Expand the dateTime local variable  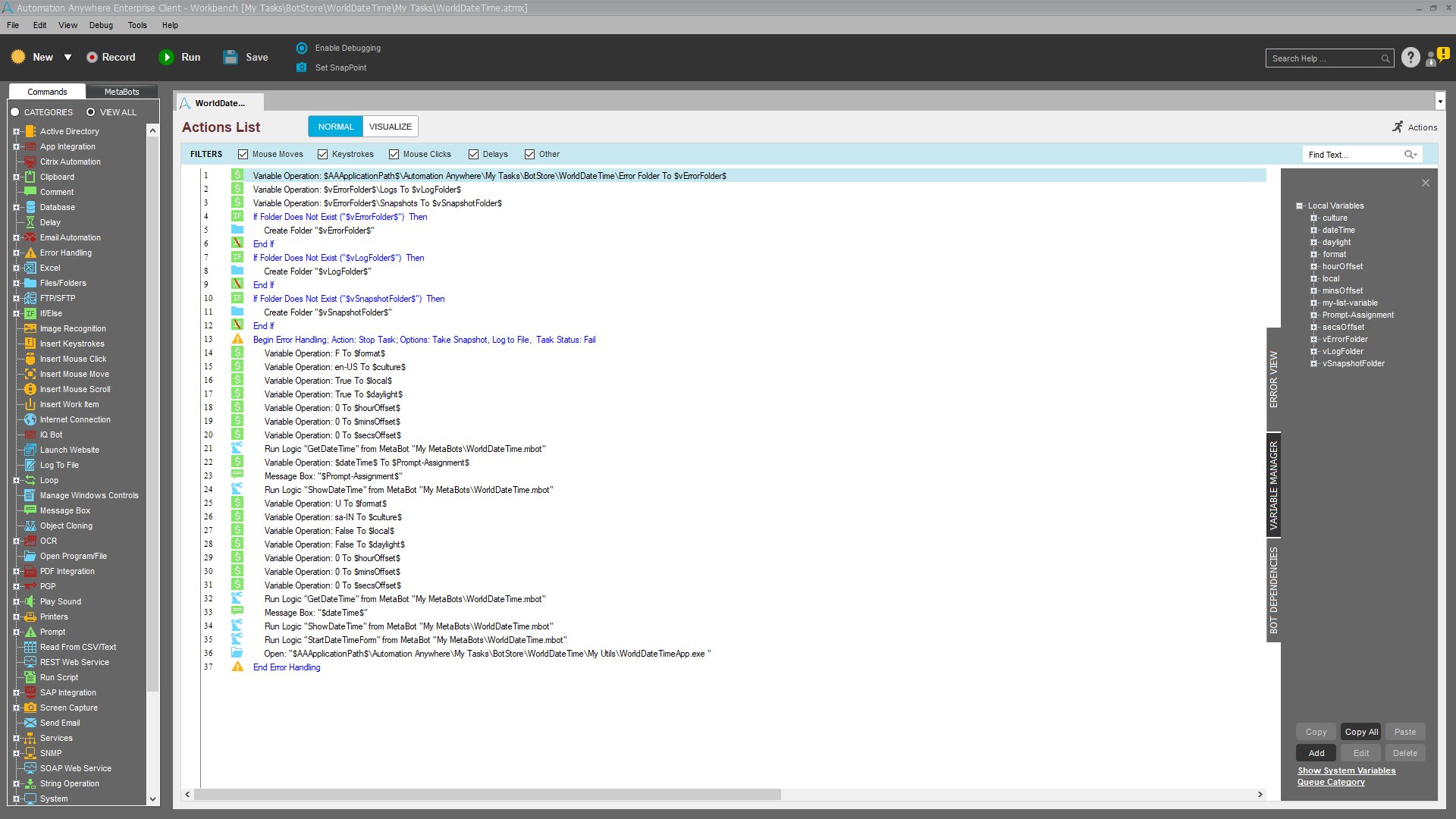(x=1313, y=230)
